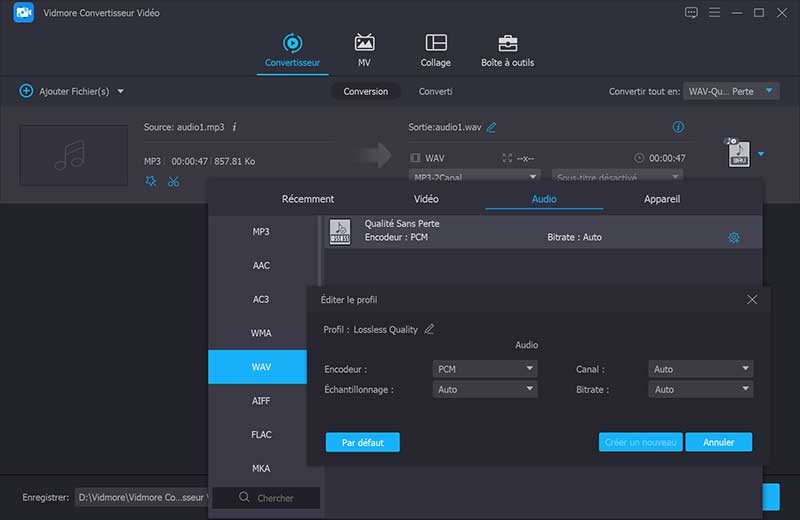Open the Canal Auto dropdown
Viewport: 800px width, 520px height.
point(700,369)
